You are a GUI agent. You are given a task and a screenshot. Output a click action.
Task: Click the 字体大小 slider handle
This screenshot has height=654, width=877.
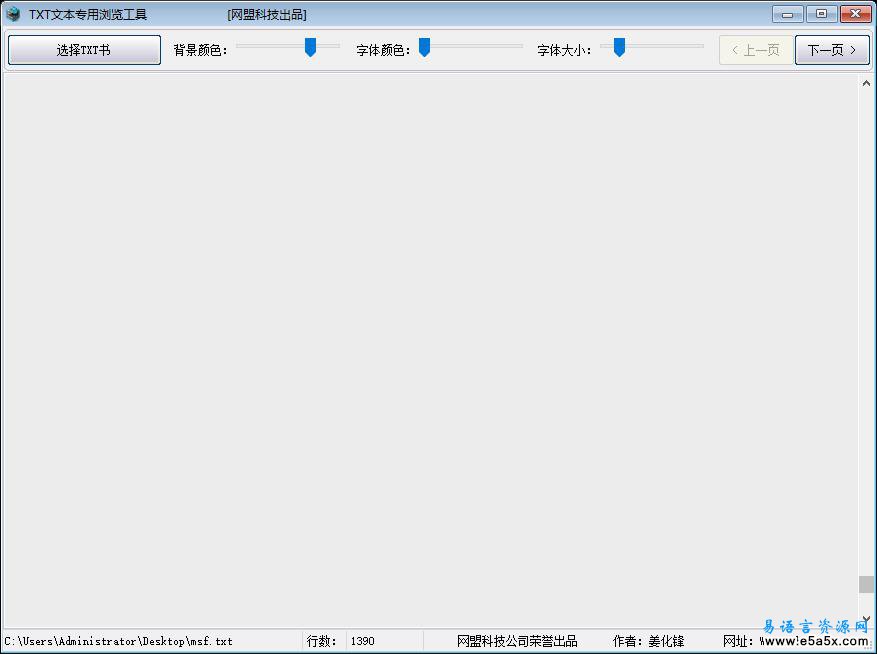point(619,47)
